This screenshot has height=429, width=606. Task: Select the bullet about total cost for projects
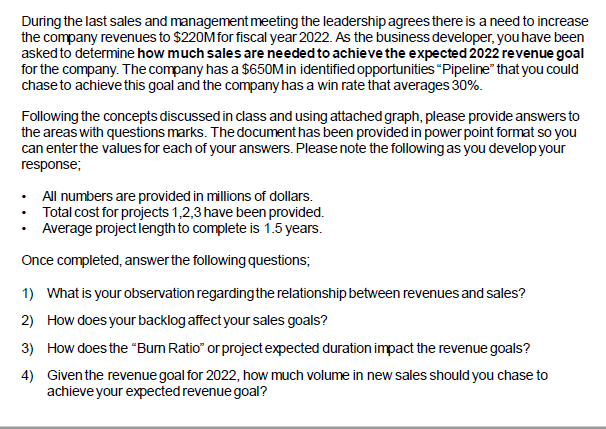pos(182,214)
